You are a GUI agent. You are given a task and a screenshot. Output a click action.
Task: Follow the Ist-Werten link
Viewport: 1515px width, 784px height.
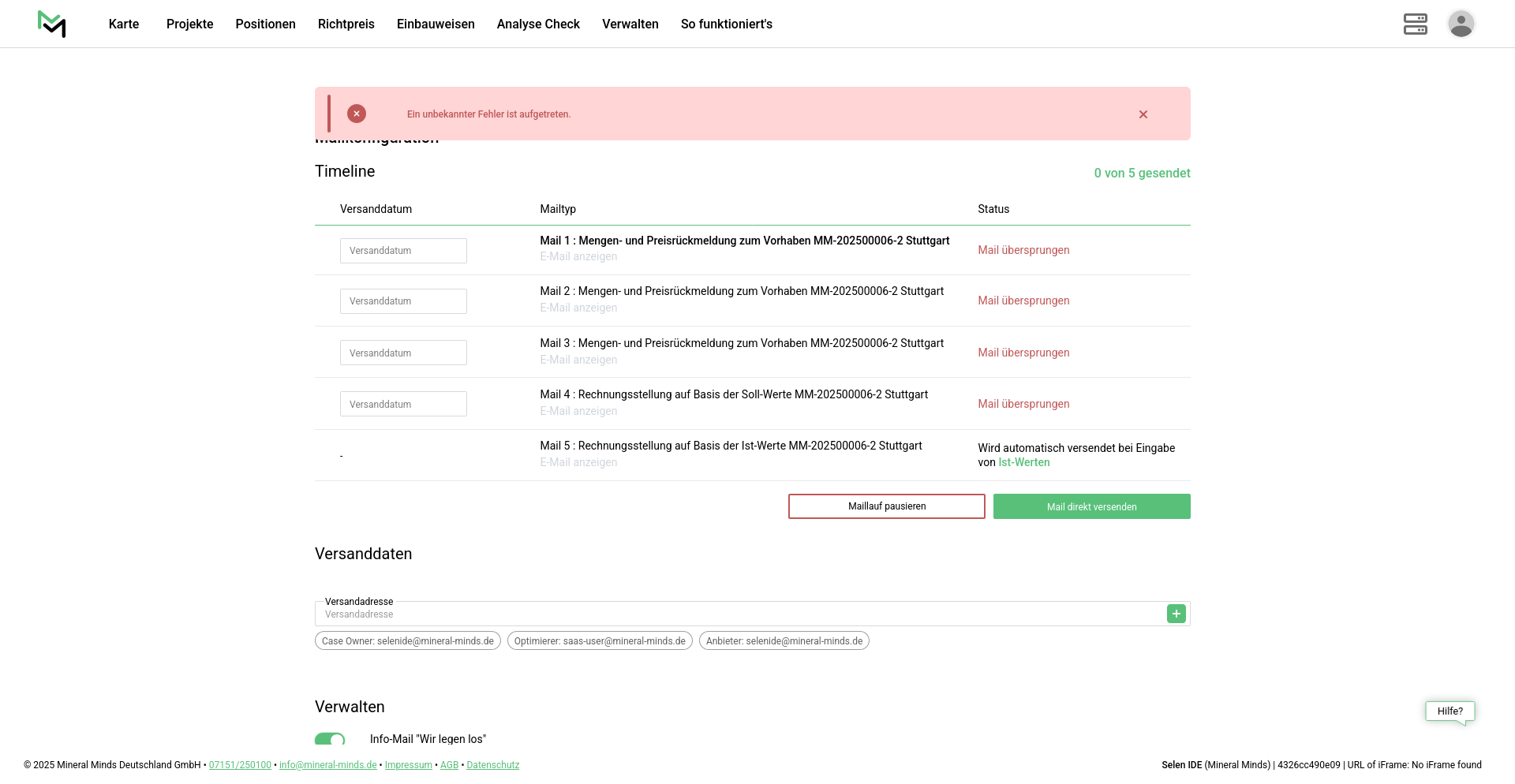(x=1023, y=462)
